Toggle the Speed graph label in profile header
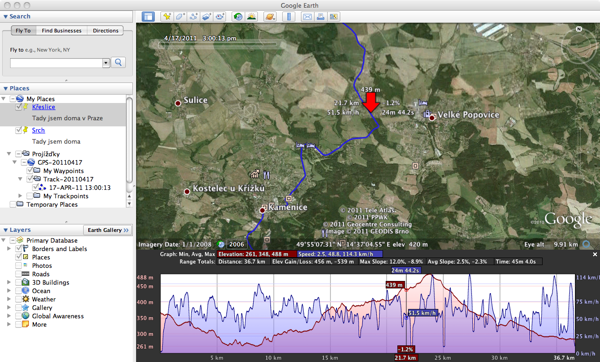The image size is (600, 362). (340, 254)
